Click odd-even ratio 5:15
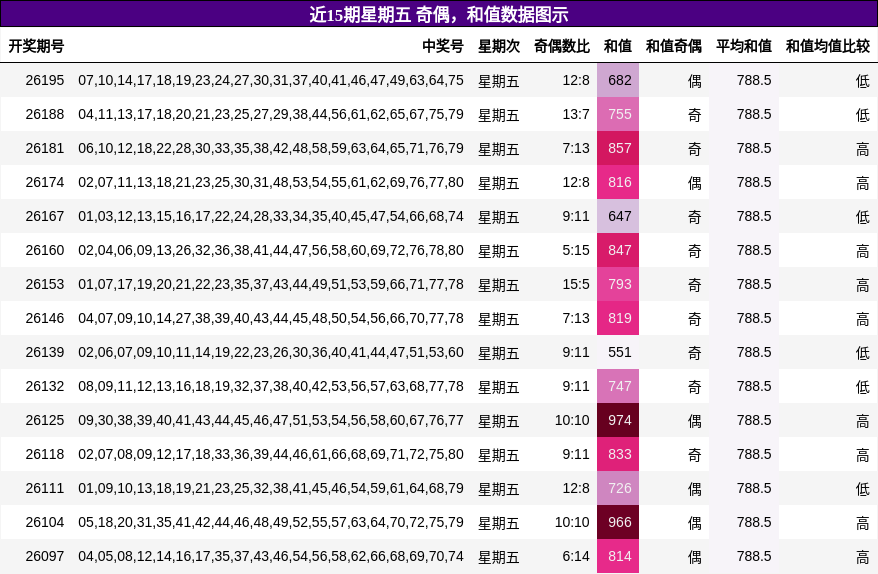 point(576,250)
